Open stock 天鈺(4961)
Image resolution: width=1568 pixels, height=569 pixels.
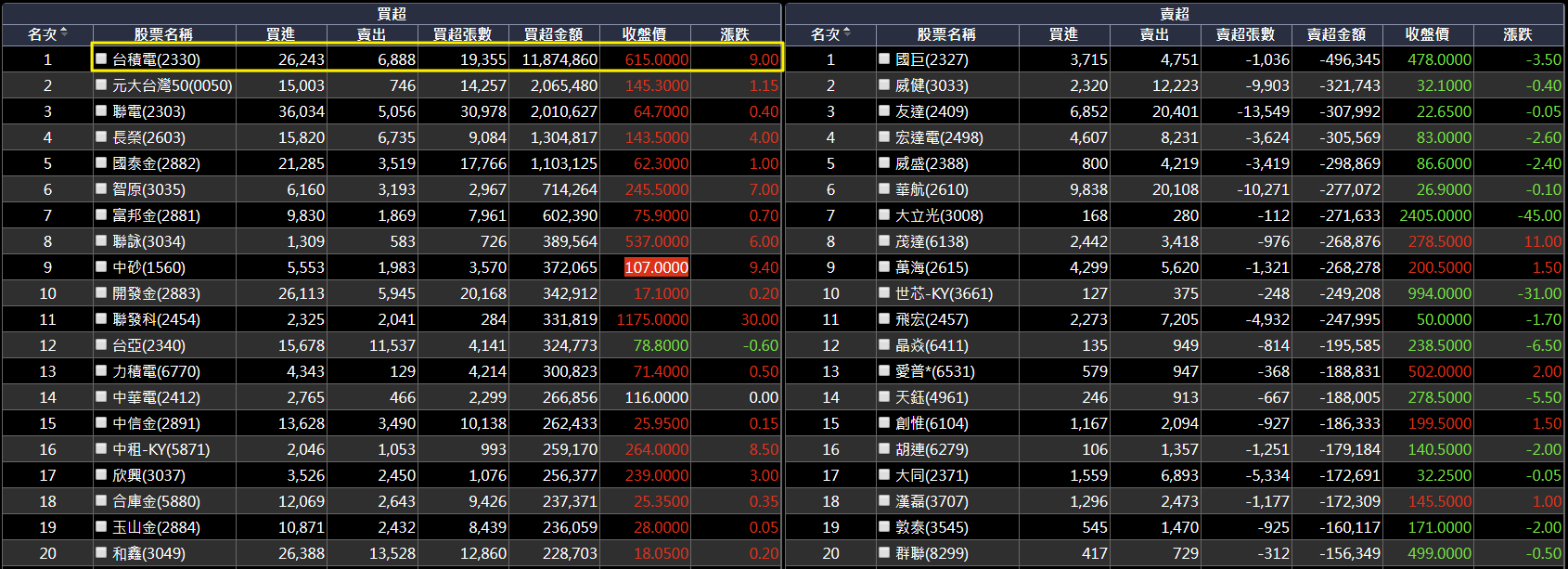932,397
